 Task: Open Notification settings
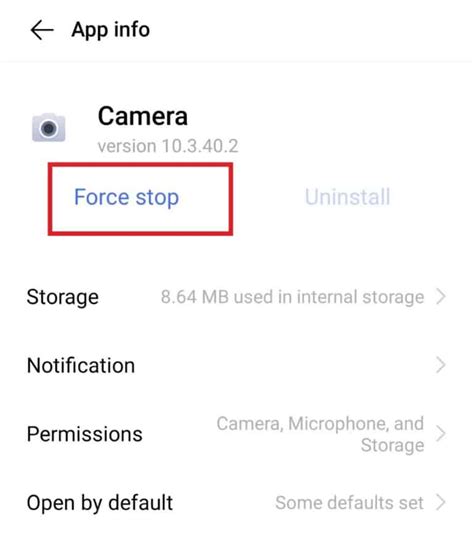point(237,365)
